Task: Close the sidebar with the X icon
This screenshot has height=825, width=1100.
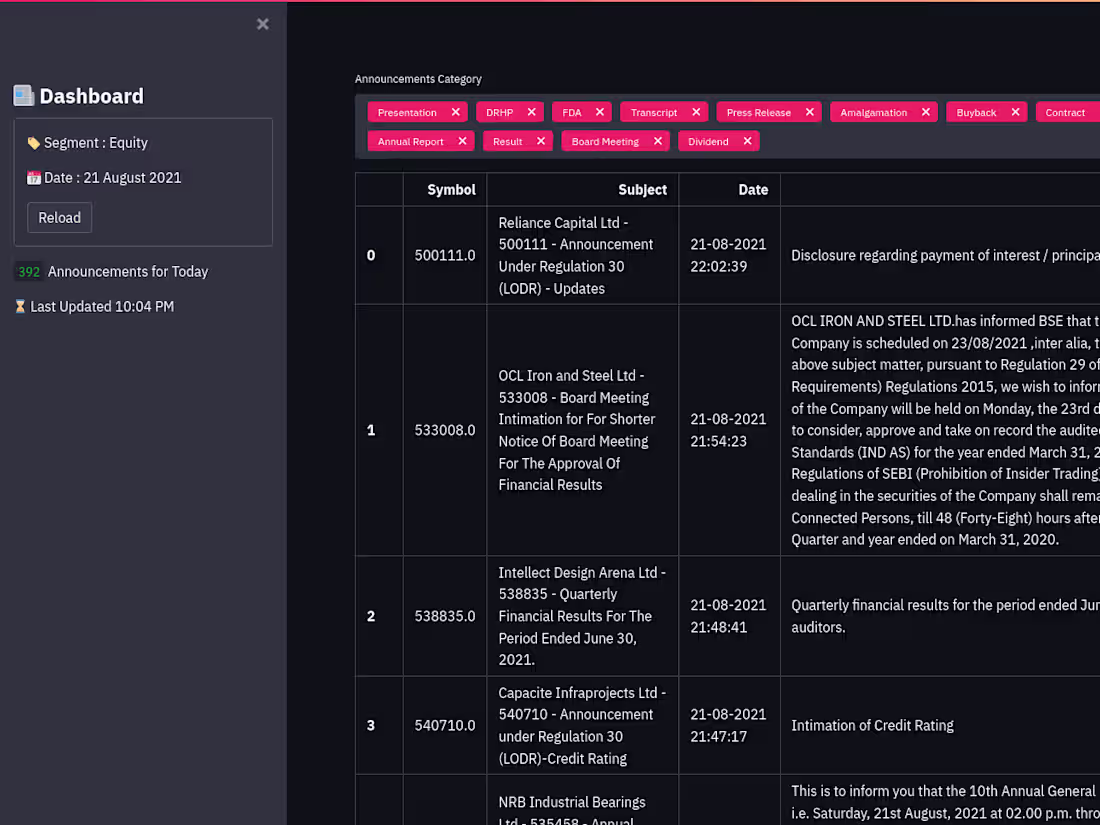Action: tap(262, 24)
